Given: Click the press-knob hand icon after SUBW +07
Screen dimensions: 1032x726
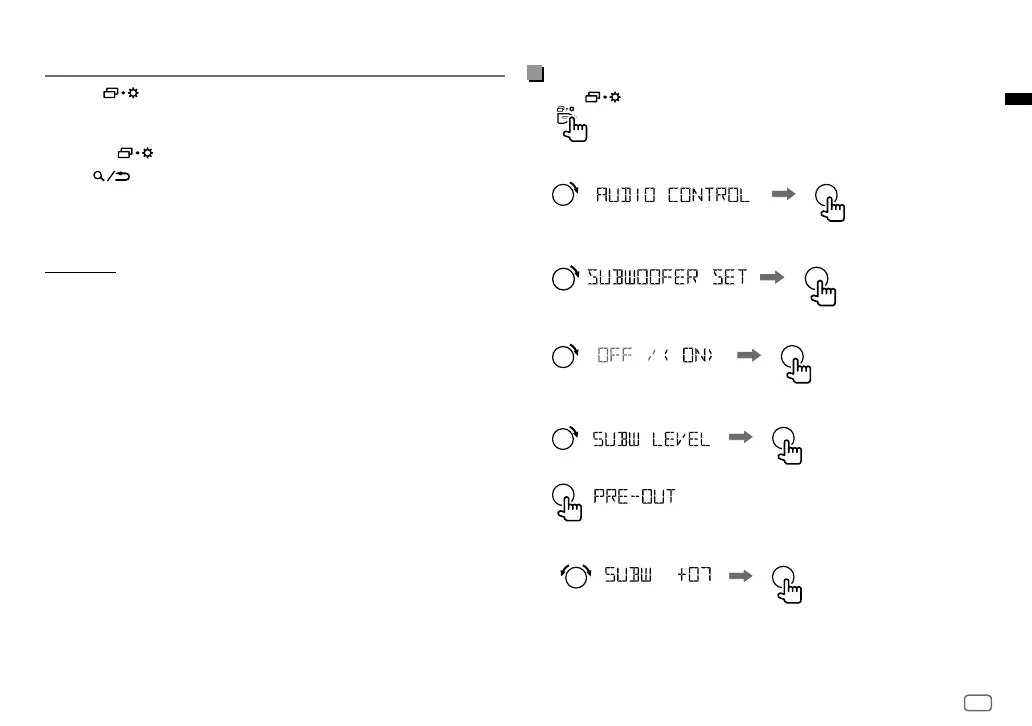Looking at the screenshot, I should 787,584.
